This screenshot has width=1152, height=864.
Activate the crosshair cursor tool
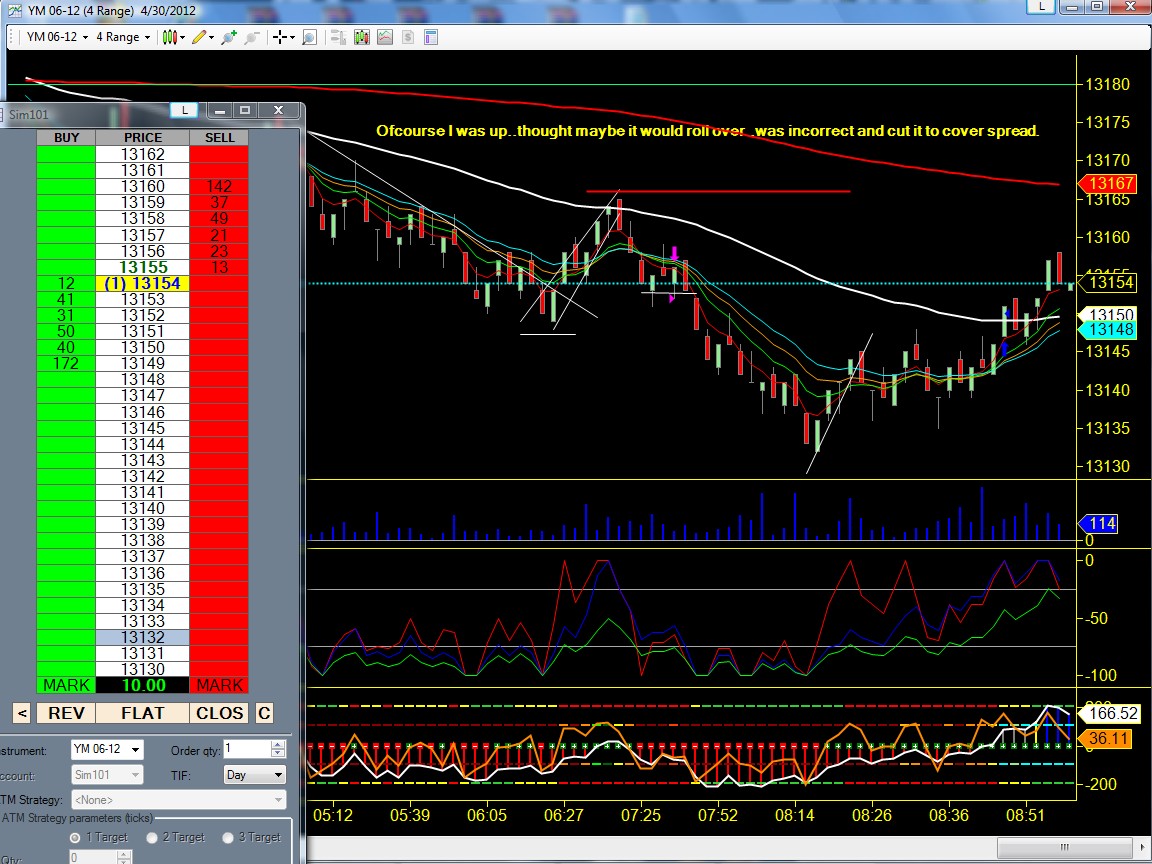pos(279,37)
